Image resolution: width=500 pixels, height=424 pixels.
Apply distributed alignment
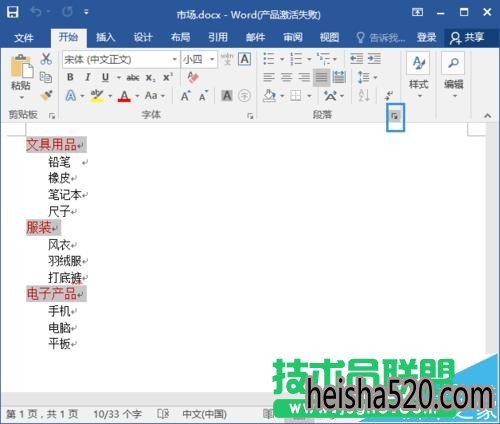(339, 77)
